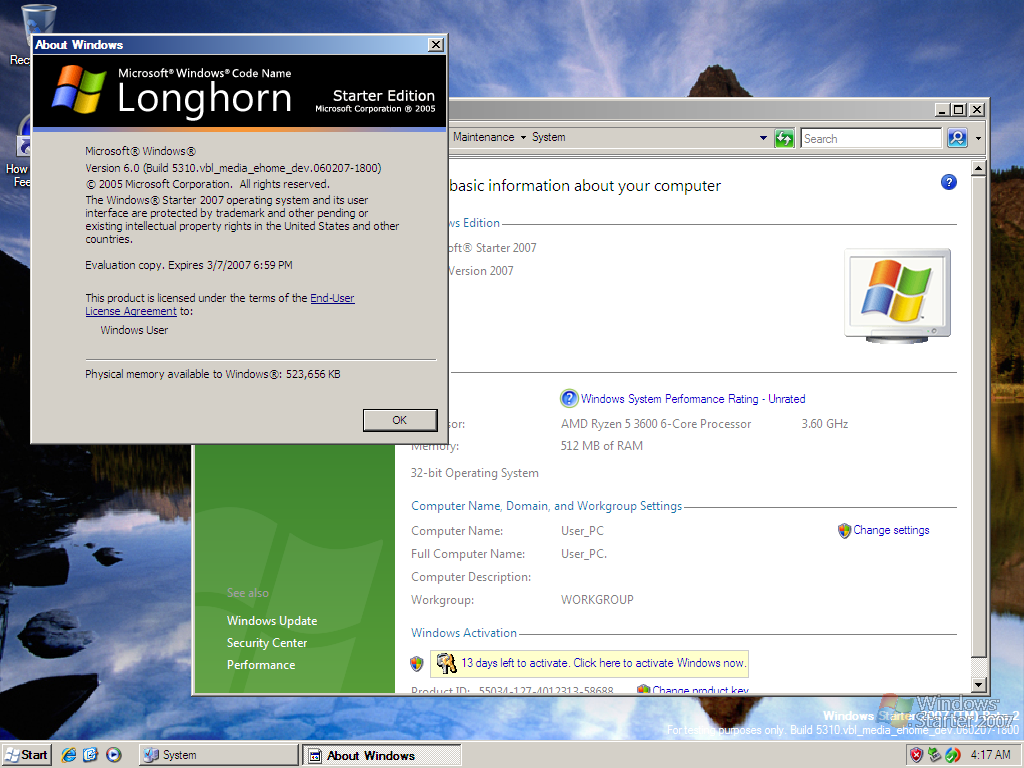Click the shield icon beside Change settings

coord(844,530)
